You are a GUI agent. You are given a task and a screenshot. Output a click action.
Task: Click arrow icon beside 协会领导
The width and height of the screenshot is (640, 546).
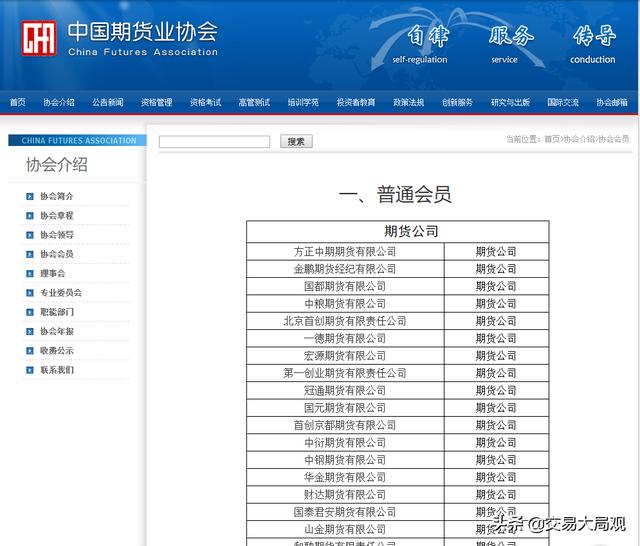pyautogui.click(x=30, y=235)
